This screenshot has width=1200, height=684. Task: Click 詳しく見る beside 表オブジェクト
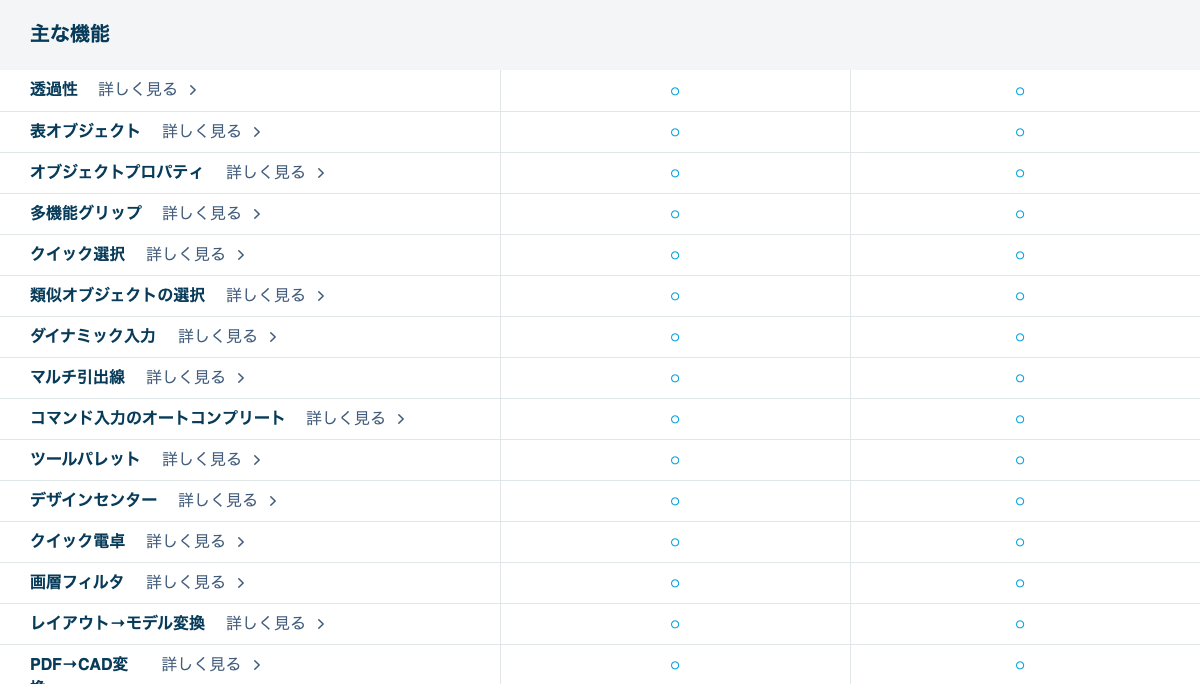click(x=202, y=131)
